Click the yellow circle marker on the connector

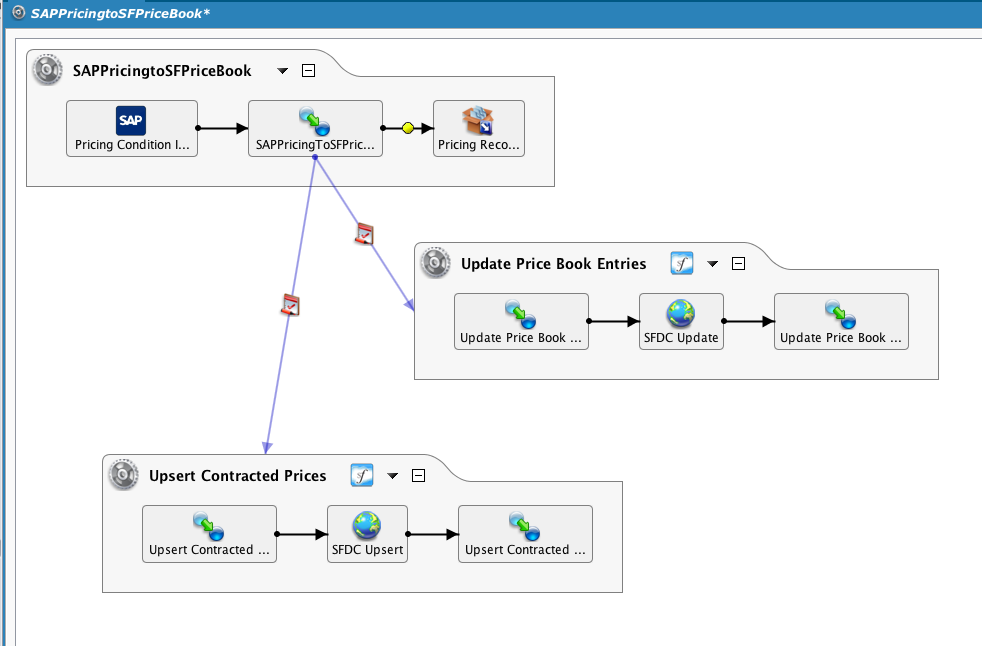(x=408, y=128)
